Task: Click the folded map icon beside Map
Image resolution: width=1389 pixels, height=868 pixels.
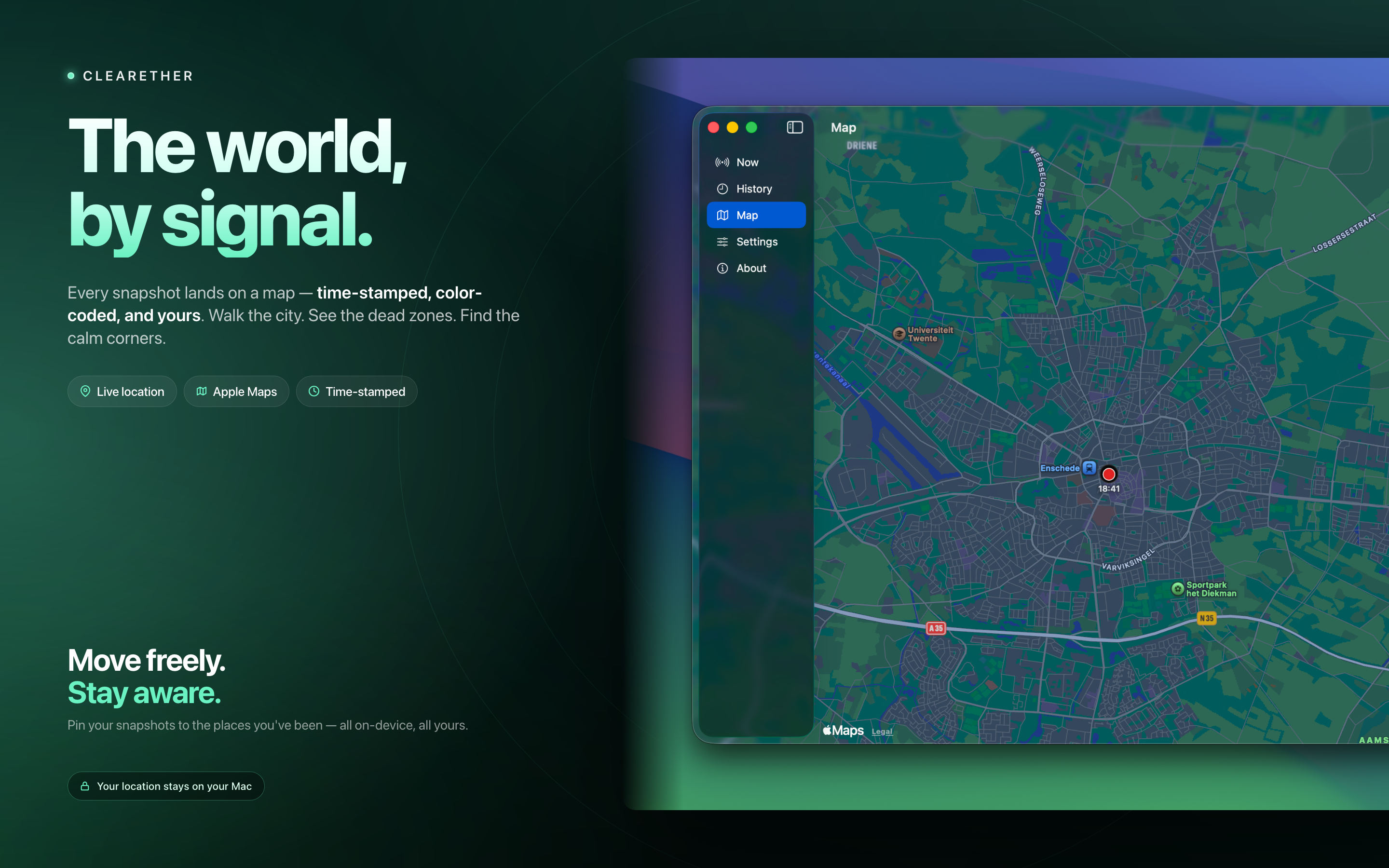Action: click(722, 215)
